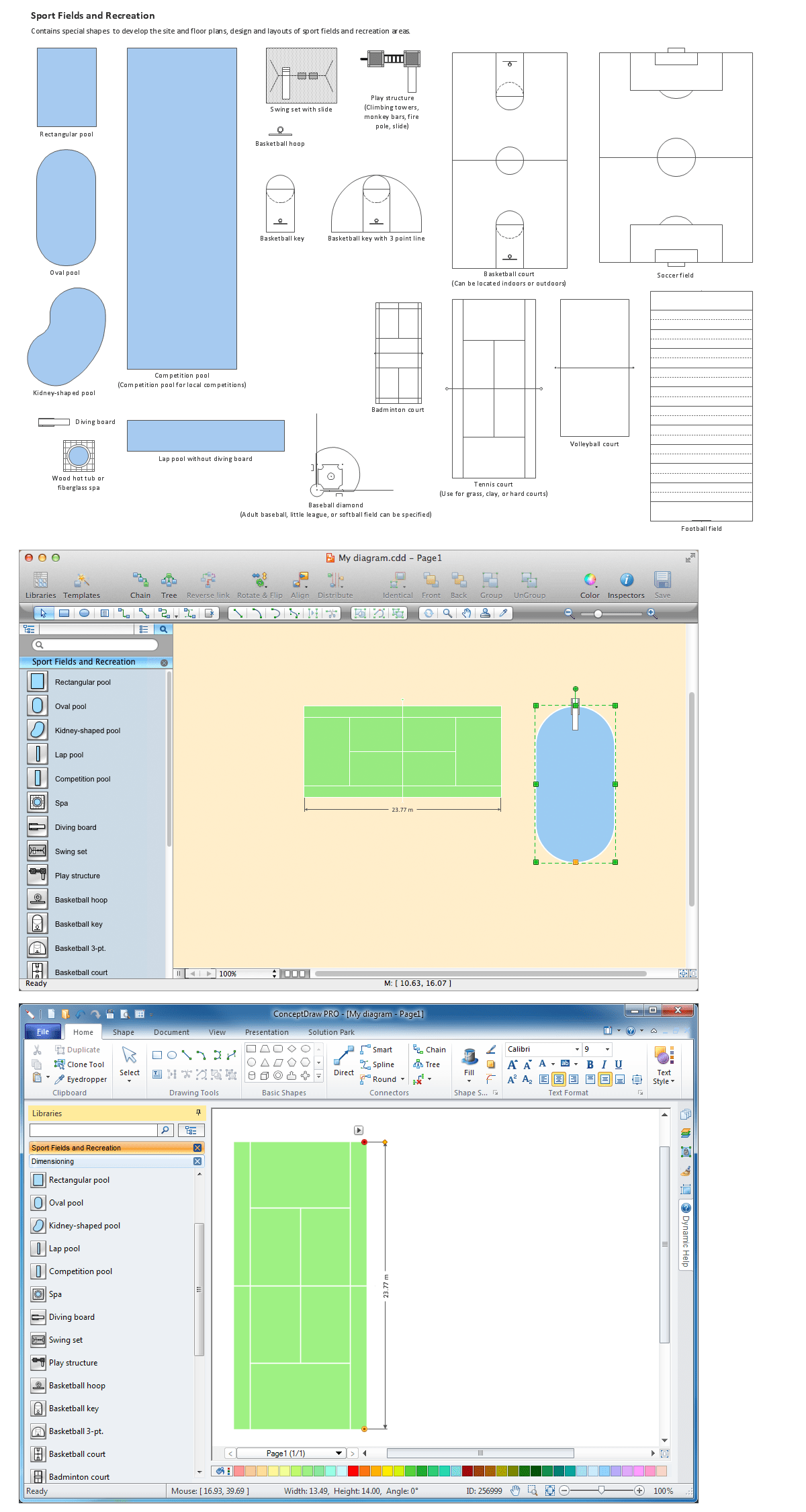Screen dimensions: 806x1512
Task: Click search field in Mac library sidebar
Action: pos(95,644)
